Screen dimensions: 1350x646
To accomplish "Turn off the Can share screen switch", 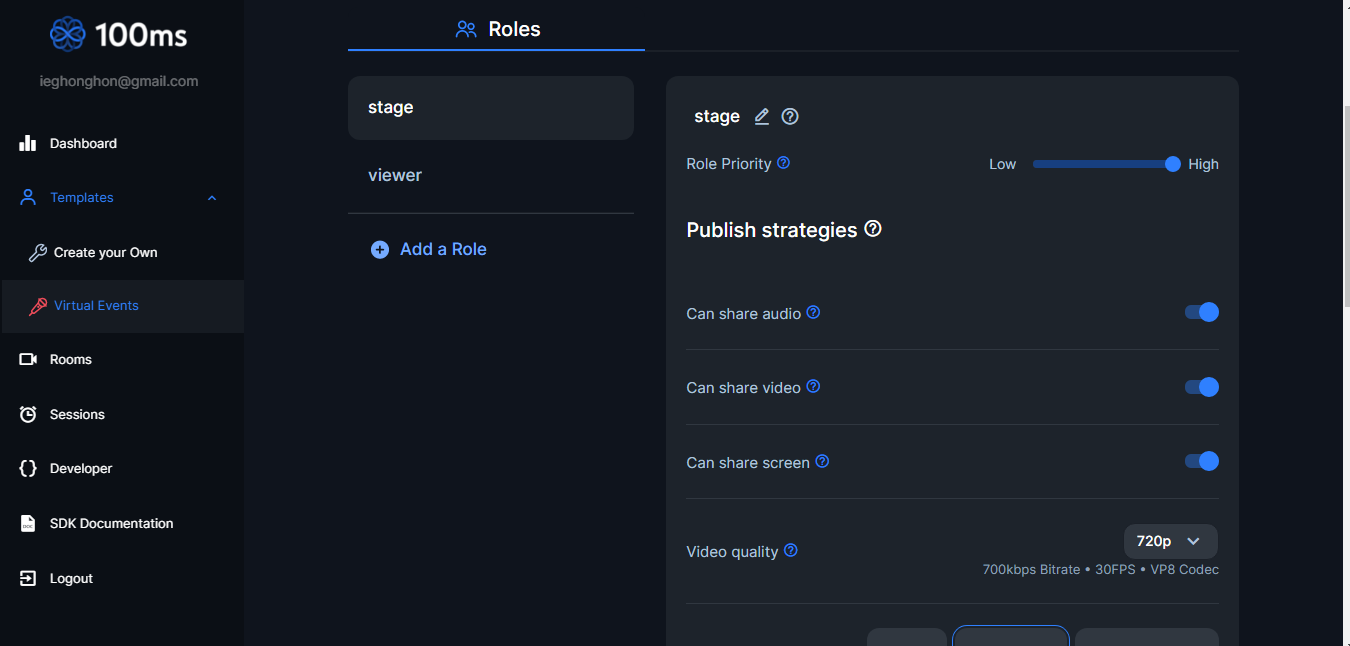I will point(1202,461).
